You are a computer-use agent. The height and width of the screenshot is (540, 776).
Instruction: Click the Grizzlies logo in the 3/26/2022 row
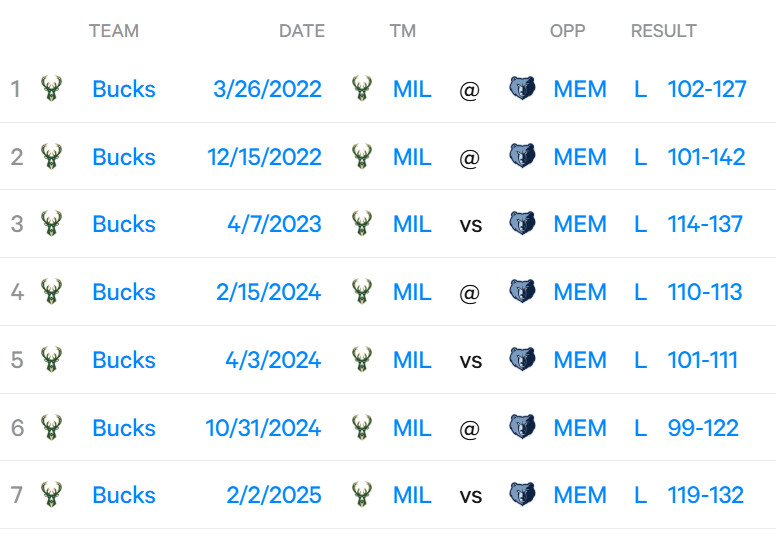(522, 89)
